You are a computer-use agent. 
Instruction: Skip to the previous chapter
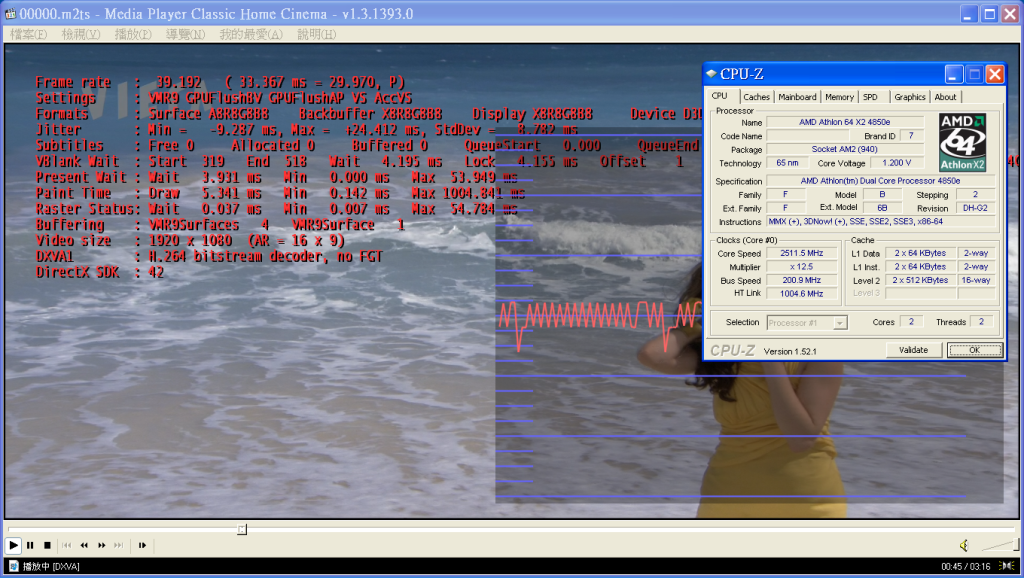[x=67, y=545]
